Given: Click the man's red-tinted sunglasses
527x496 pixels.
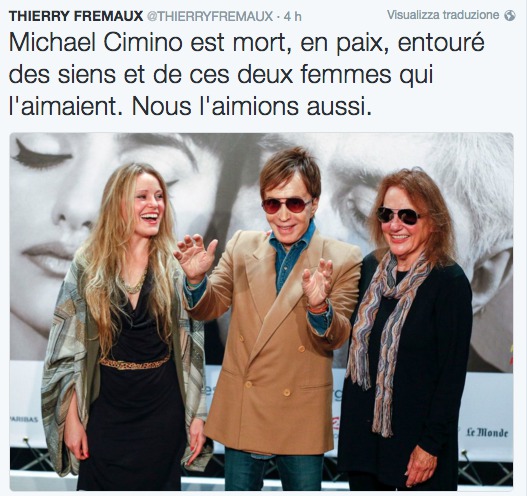Looking at the screenshot, I should point(287,205).
